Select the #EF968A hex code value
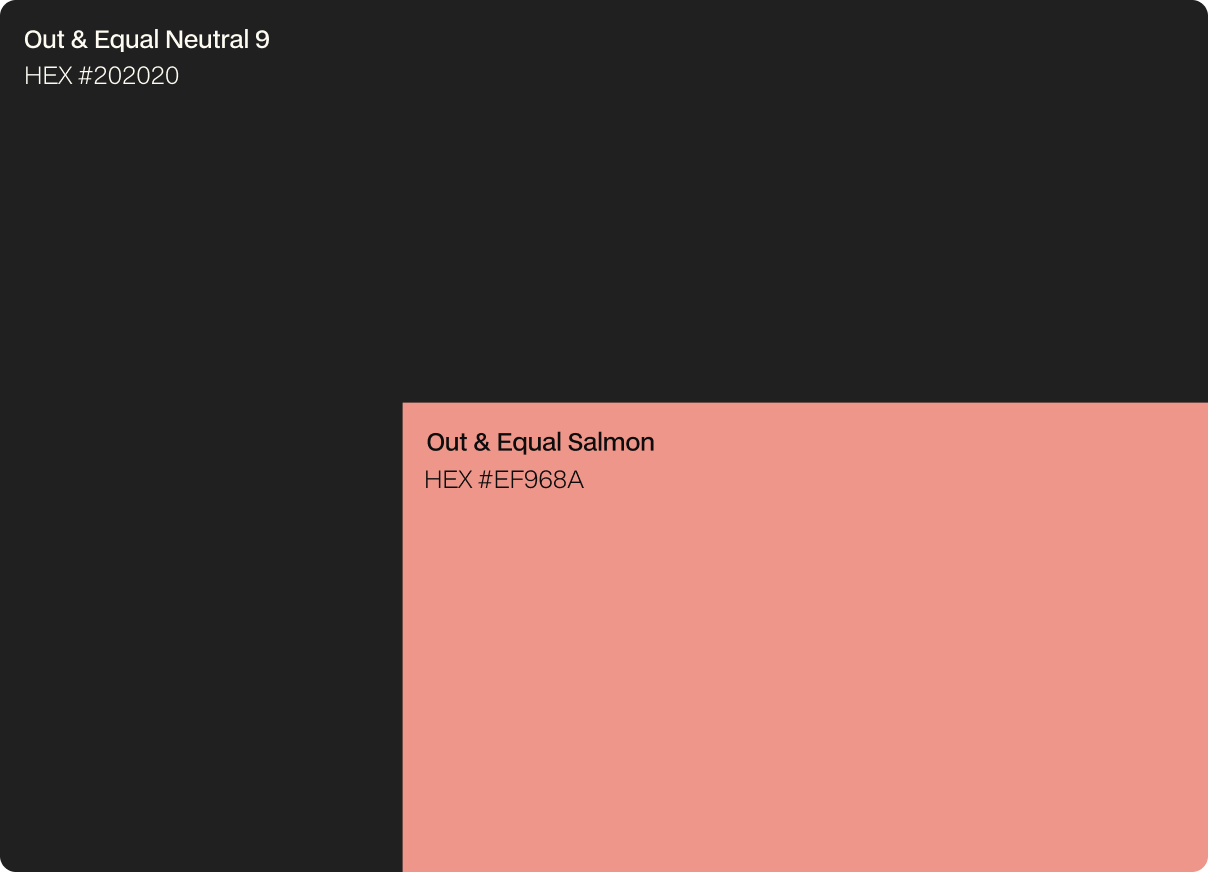Viewport: 1208px width, 872px height. tap(530, 480)
